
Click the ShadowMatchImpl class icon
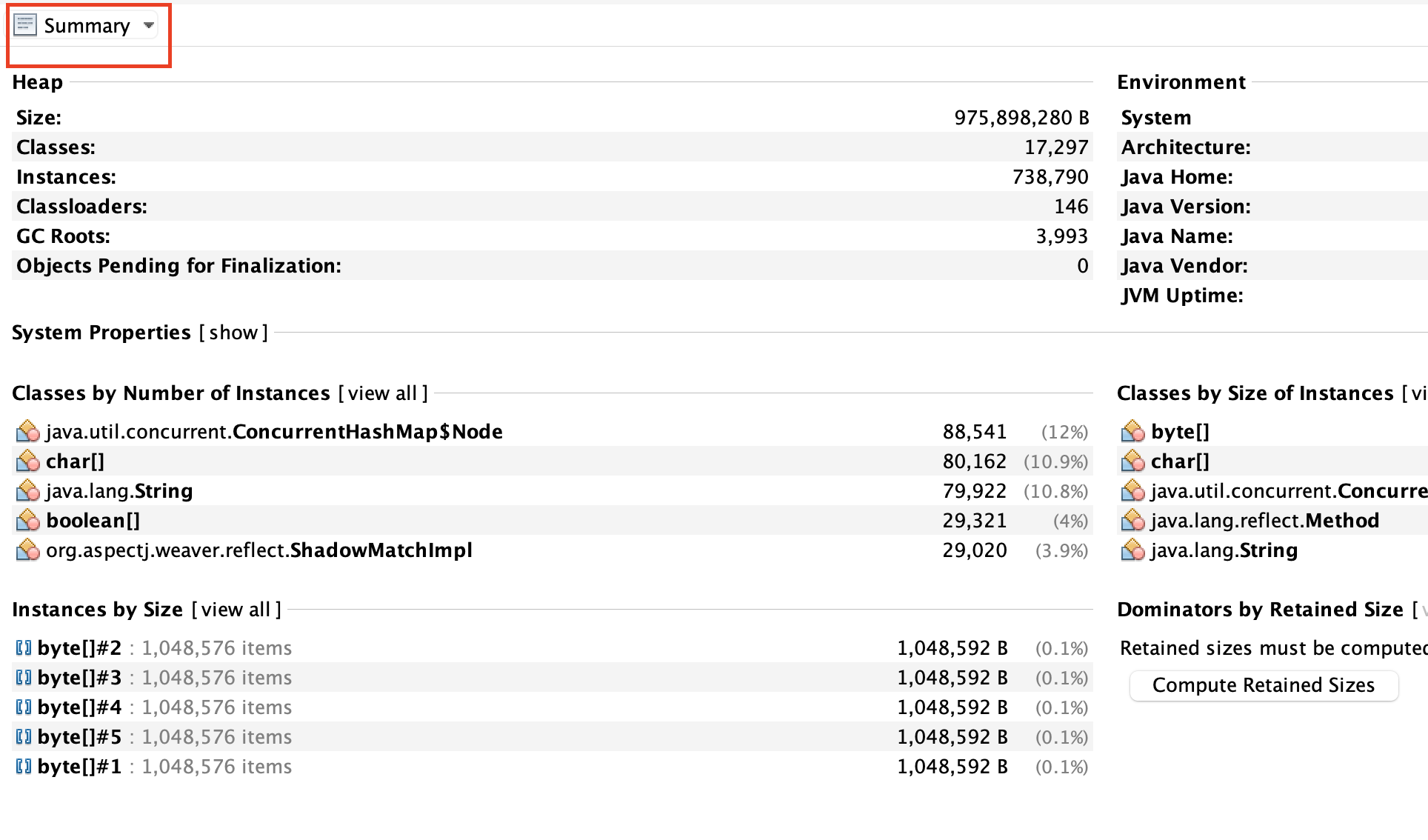[27, 550]
